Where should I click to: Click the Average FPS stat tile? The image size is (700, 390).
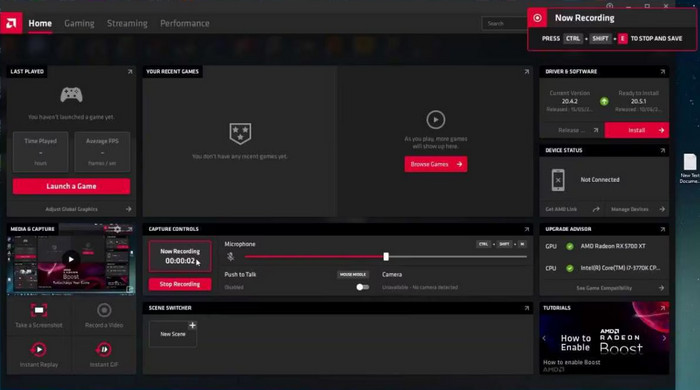[102, 152]
